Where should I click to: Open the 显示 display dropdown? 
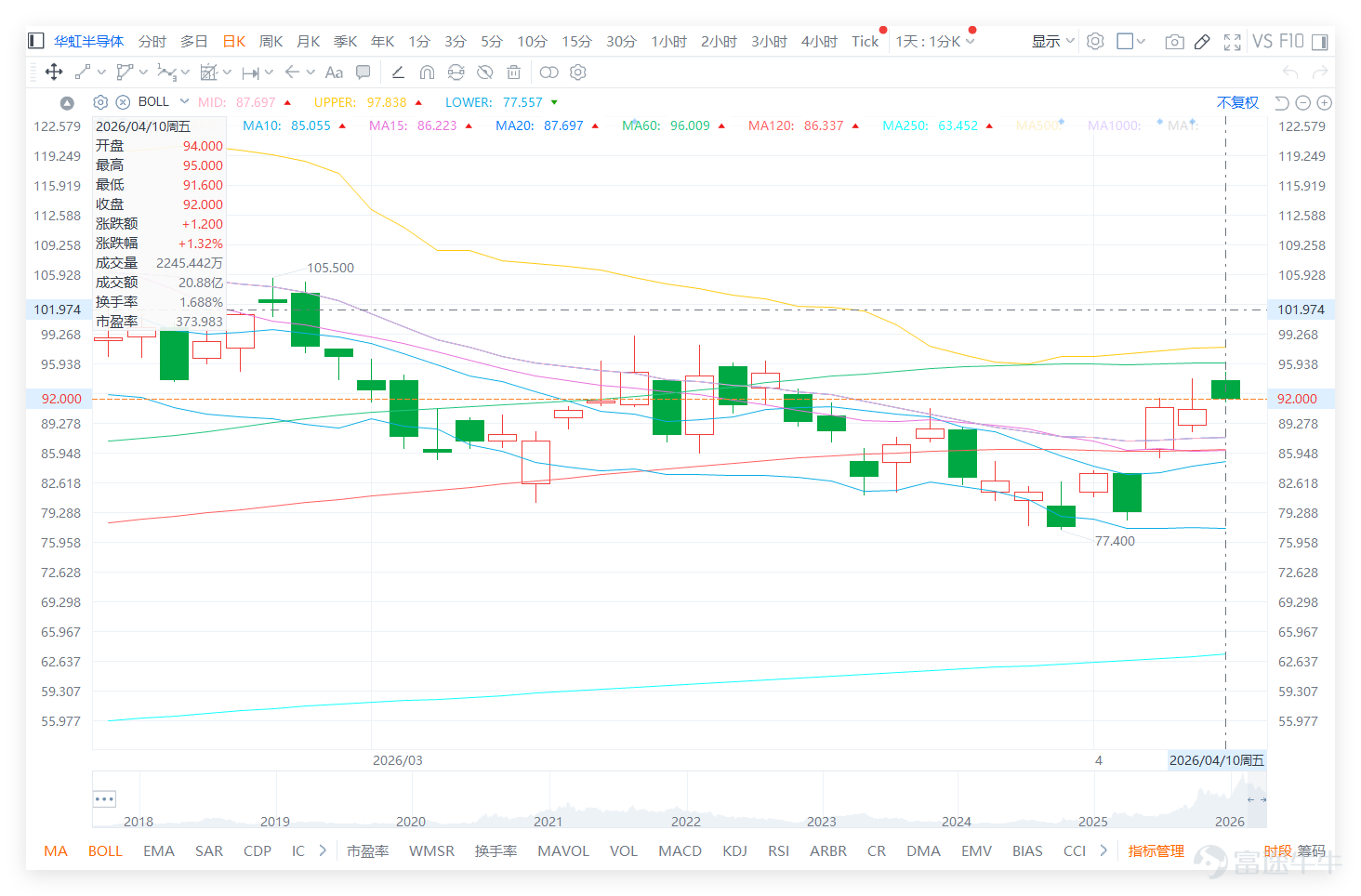point(1052,41)
